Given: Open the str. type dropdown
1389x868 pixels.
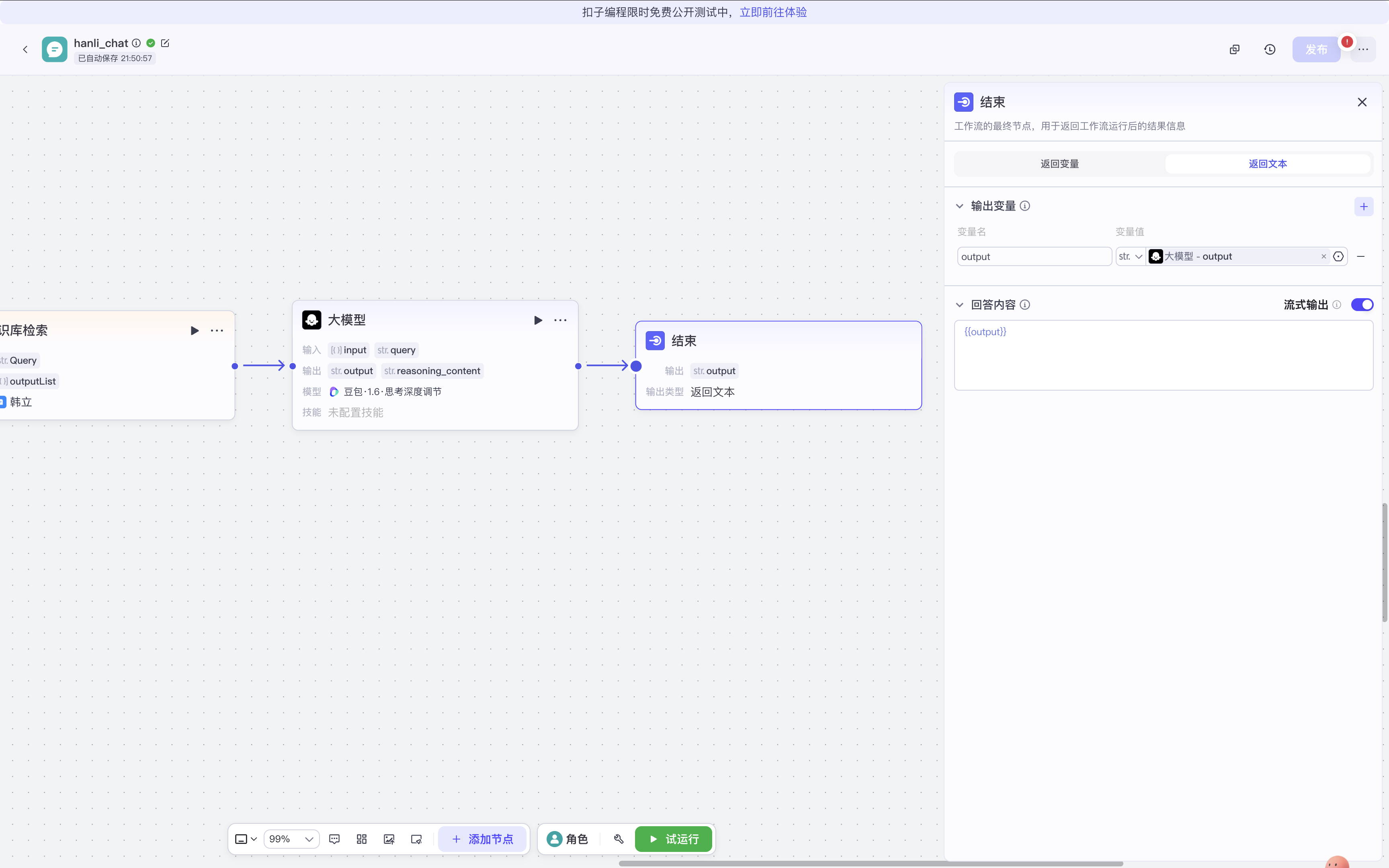Looking at the screenshot, I should 1130,257.
